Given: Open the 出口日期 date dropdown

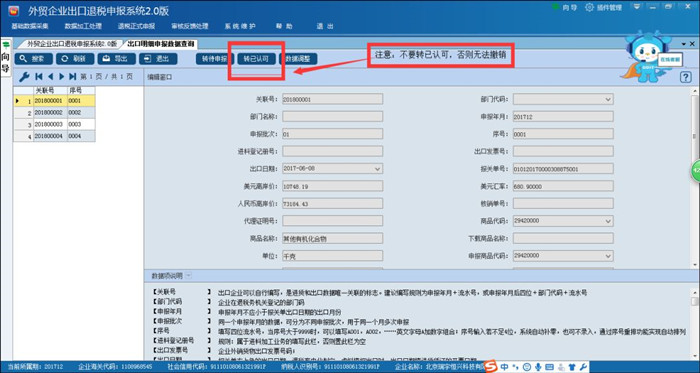Looking at the screenshot, I should point(377,169).
